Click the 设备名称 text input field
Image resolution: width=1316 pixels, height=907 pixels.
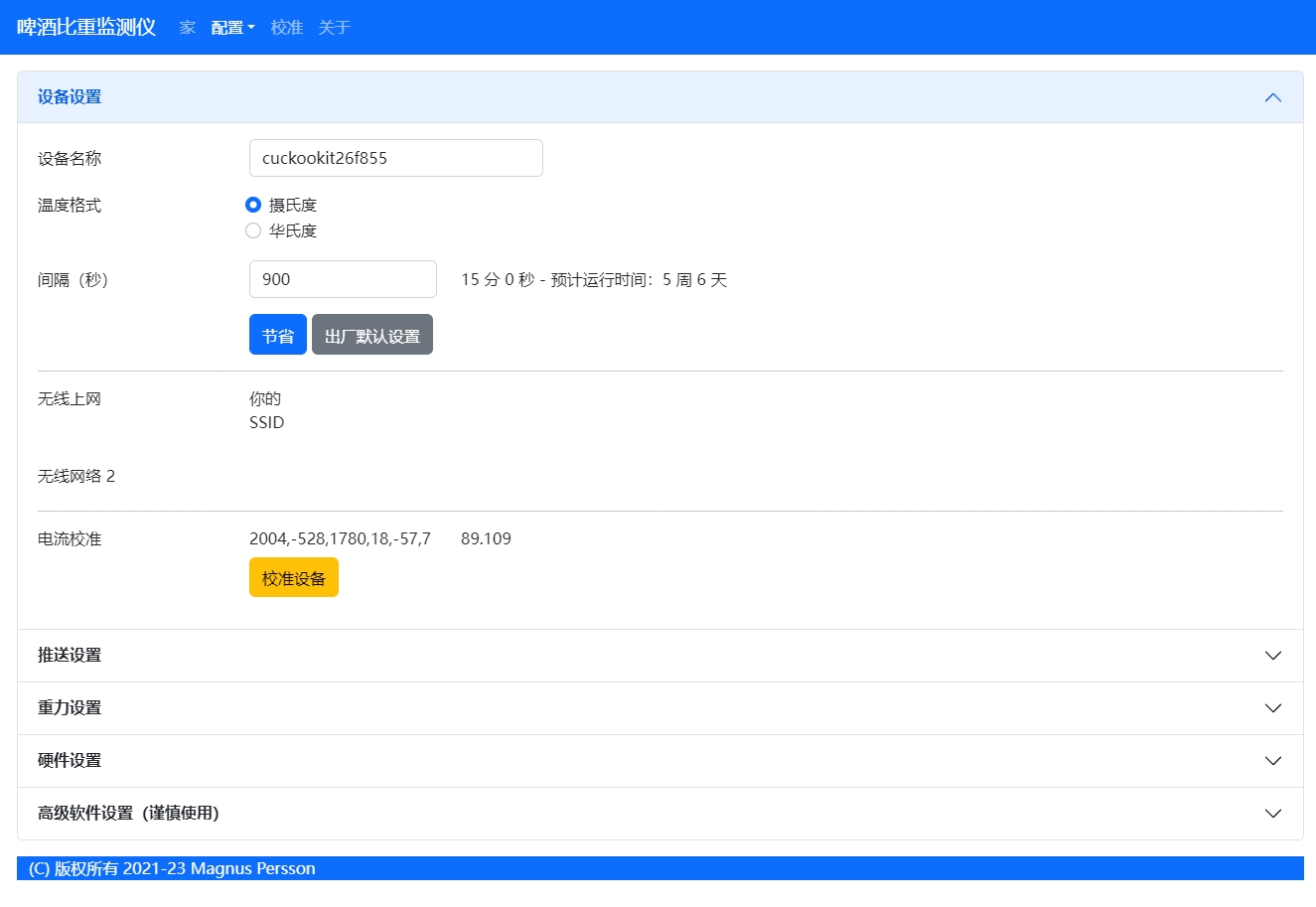tap(395, 158)
